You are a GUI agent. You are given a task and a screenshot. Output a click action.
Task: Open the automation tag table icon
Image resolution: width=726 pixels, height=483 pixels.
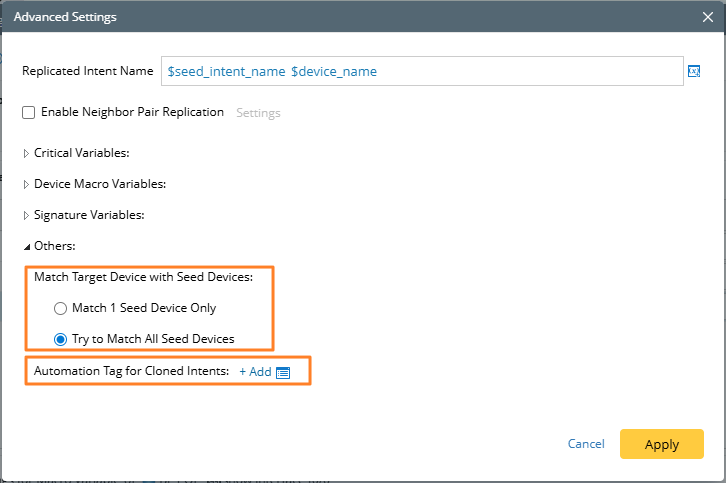pos(283,372)
